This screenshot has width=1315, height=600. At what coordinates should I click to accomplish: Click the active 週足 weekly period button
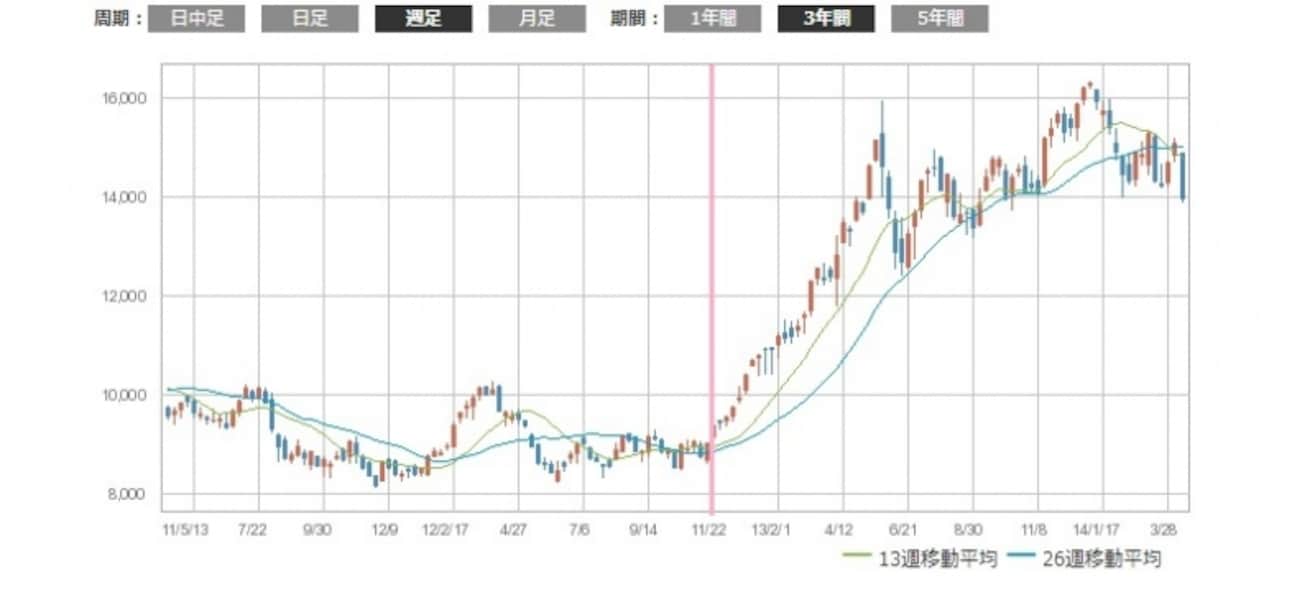click(x=424, y=18)
